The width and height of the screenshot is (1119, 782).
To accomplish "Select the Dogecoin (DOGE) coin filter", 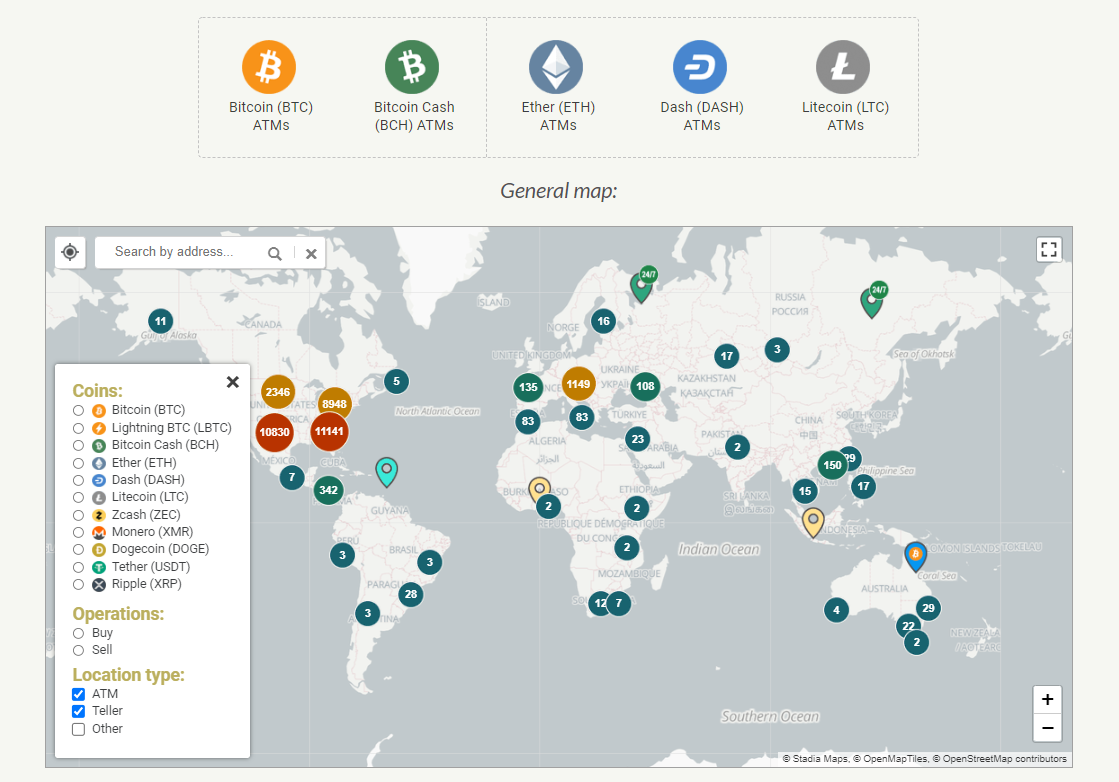I will point(79,549).
